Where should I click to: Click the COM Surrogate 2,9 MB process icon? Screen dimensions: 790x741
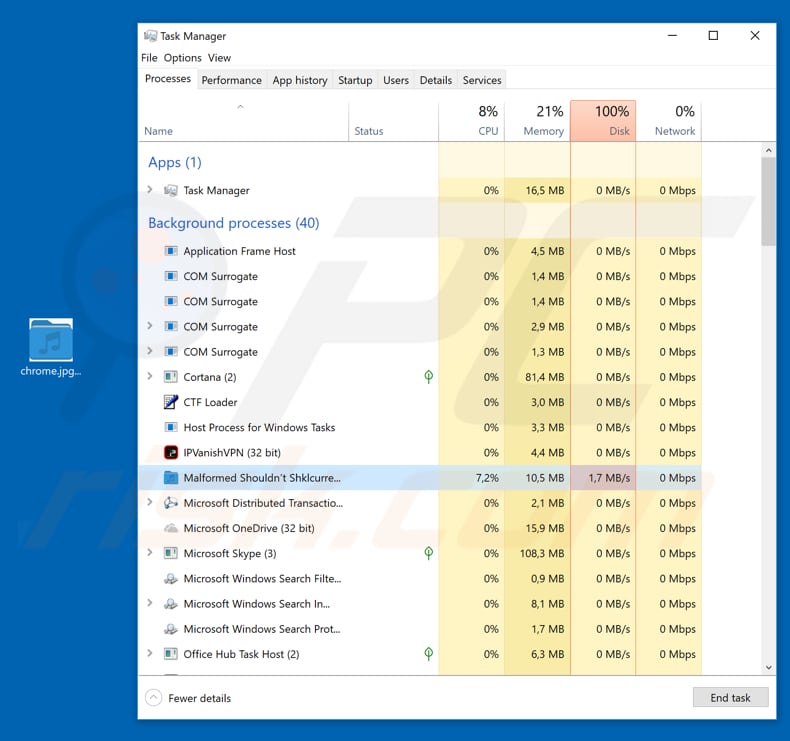(171, 326)
